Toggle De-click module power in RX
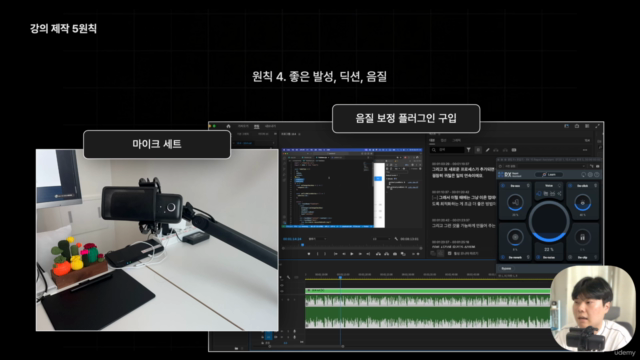This screenshot has width=640, height=360. point(570,186)
